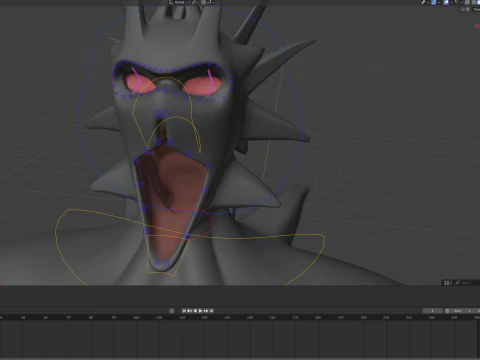This screenshot has width=480, height=360.
Task: Jump to the end frame of the timeline
Action: 211,311
